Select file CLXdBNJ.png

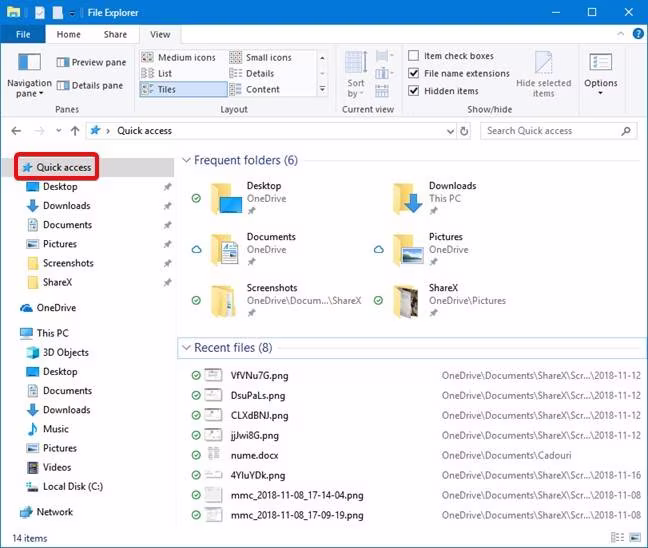click(260, 415)
